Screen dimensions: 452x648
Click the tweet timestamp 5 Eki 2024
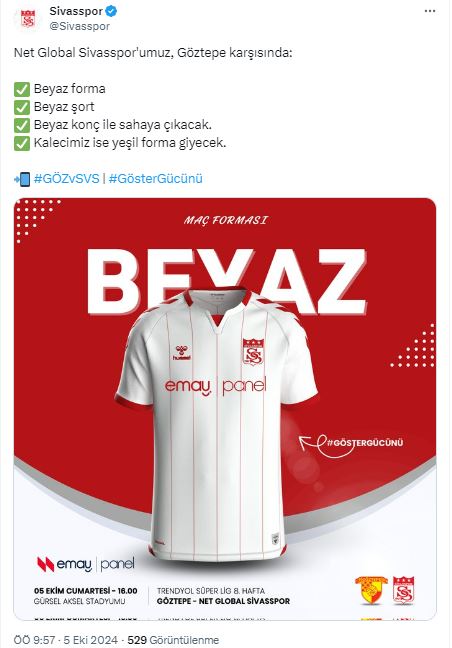[90, 640]
